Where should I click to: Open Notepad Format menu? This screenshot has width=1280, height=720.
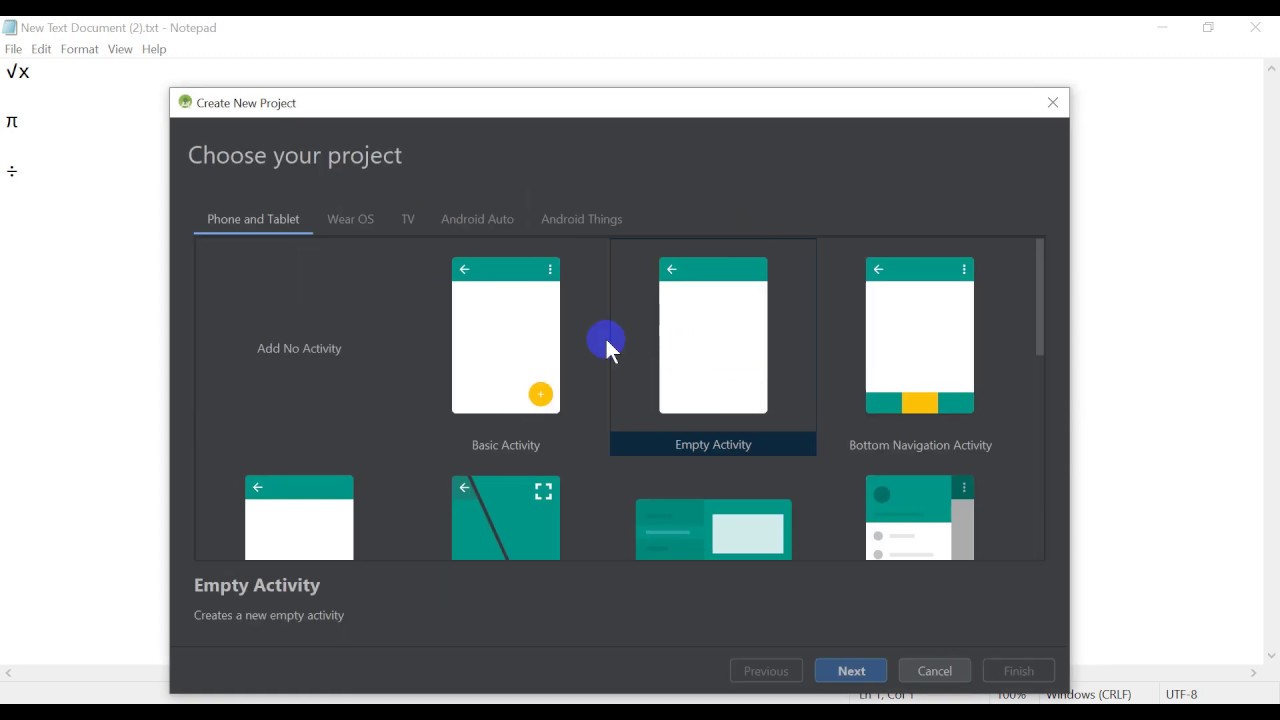(x=79, y=49)
